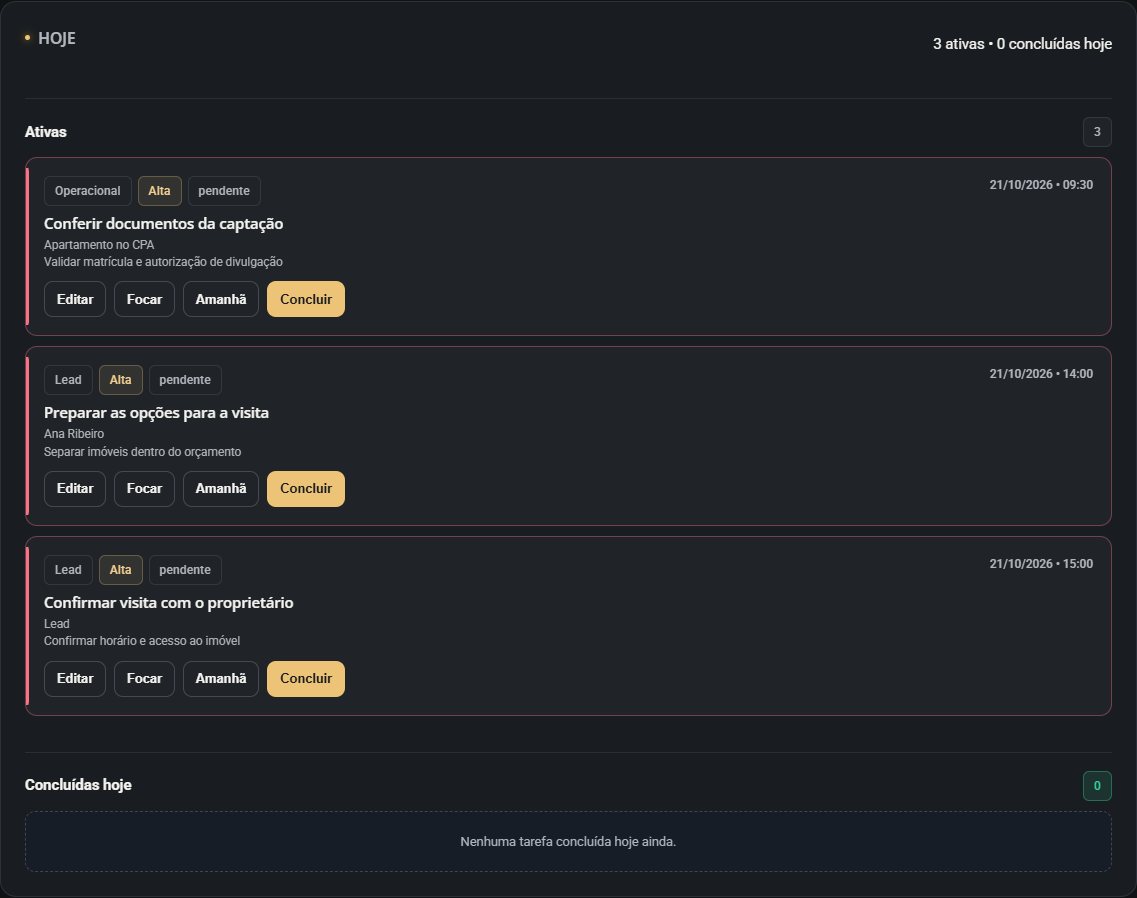
Task: Move Preparar as opções para a visita to Amanhã
Action: 220,488
